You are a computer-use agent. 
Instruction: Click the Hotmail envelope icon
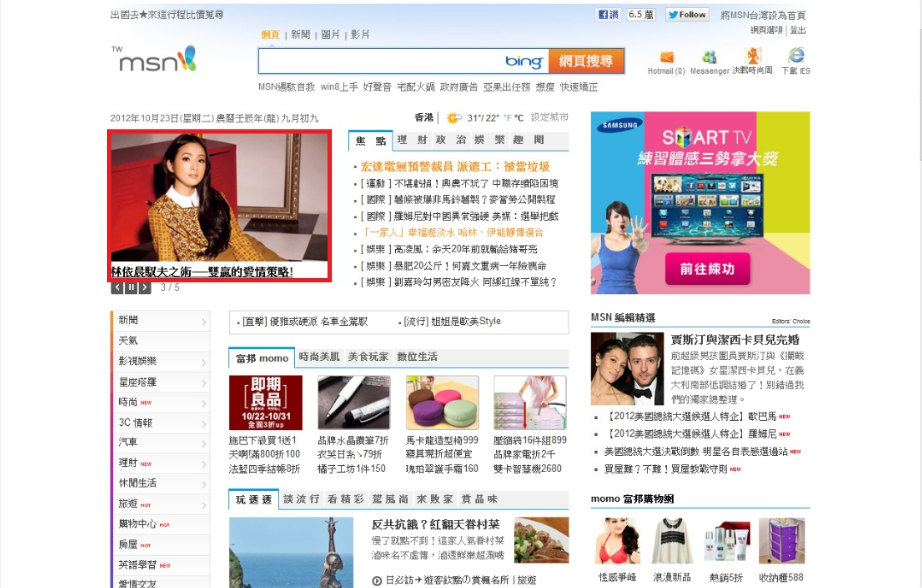pos(666,58)
